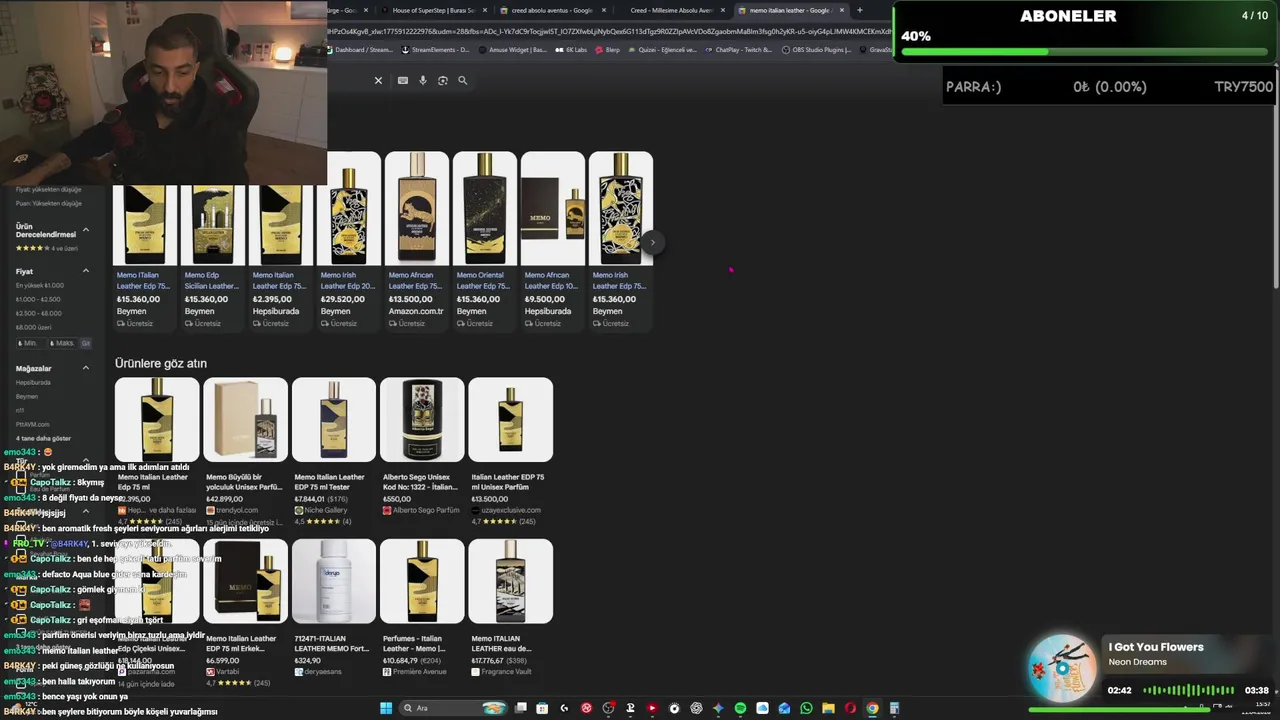The height and width of the screenshot is (720, 1280).
Task: Open Memo African Leather ₺9.500,00 Hepsiburada listing
Action: (x=552, y=240)
